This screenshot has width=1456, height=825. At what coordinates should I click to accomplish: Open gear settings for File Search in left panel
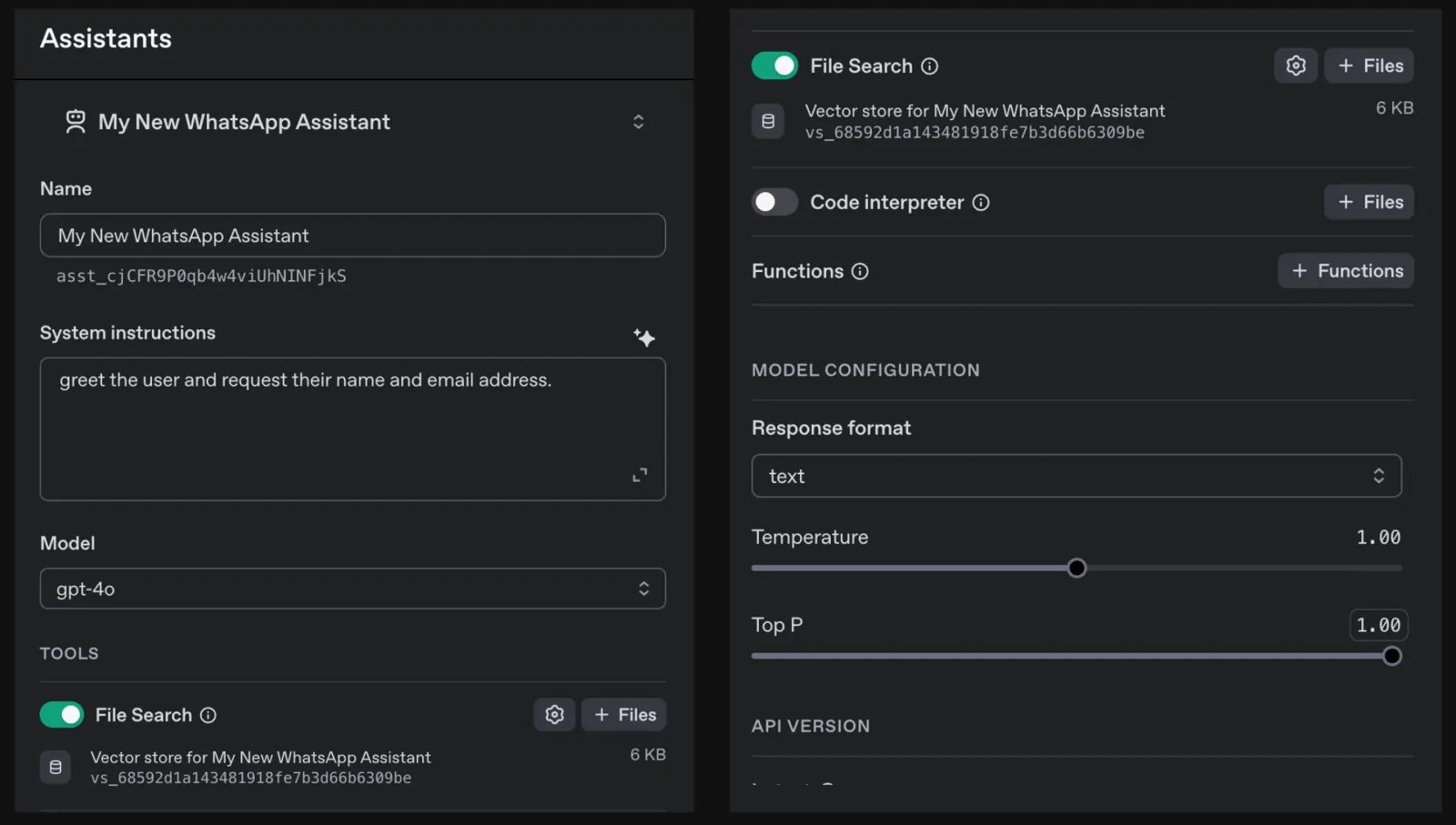pos(554,715)
